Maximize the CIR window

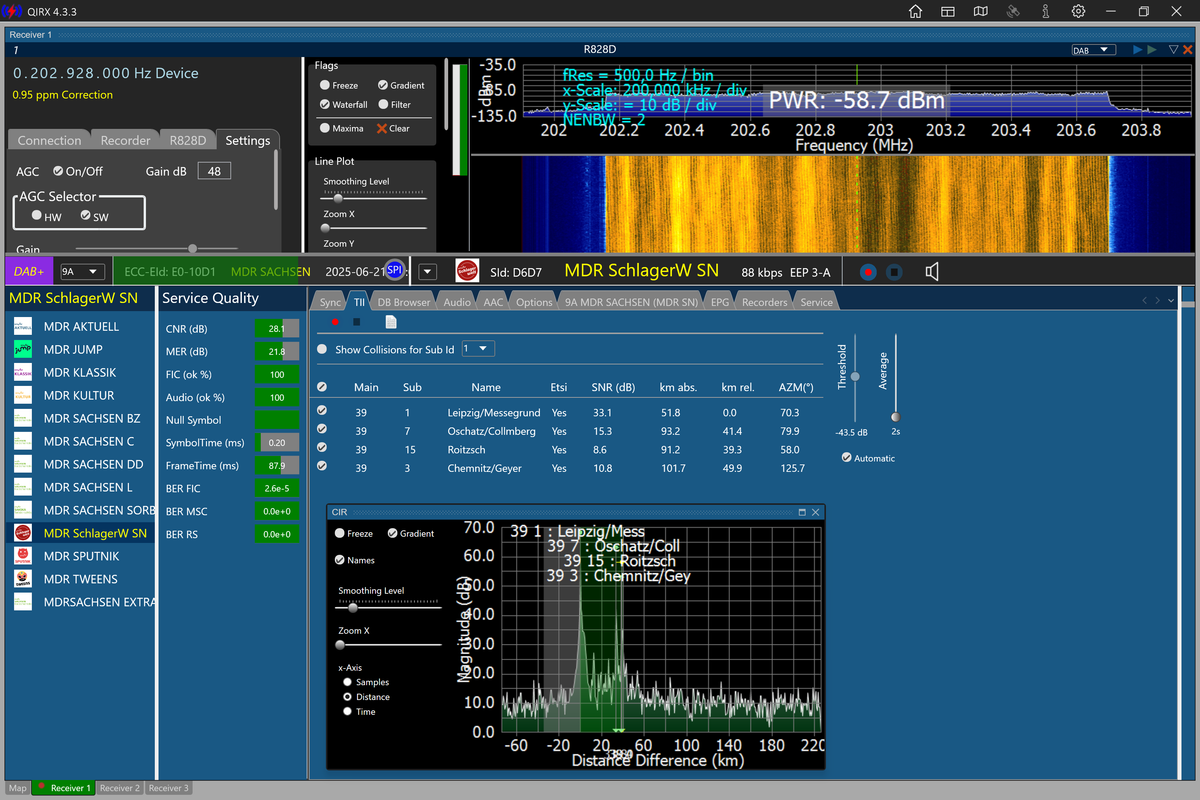pyautogui.click(x=802, y=512)
